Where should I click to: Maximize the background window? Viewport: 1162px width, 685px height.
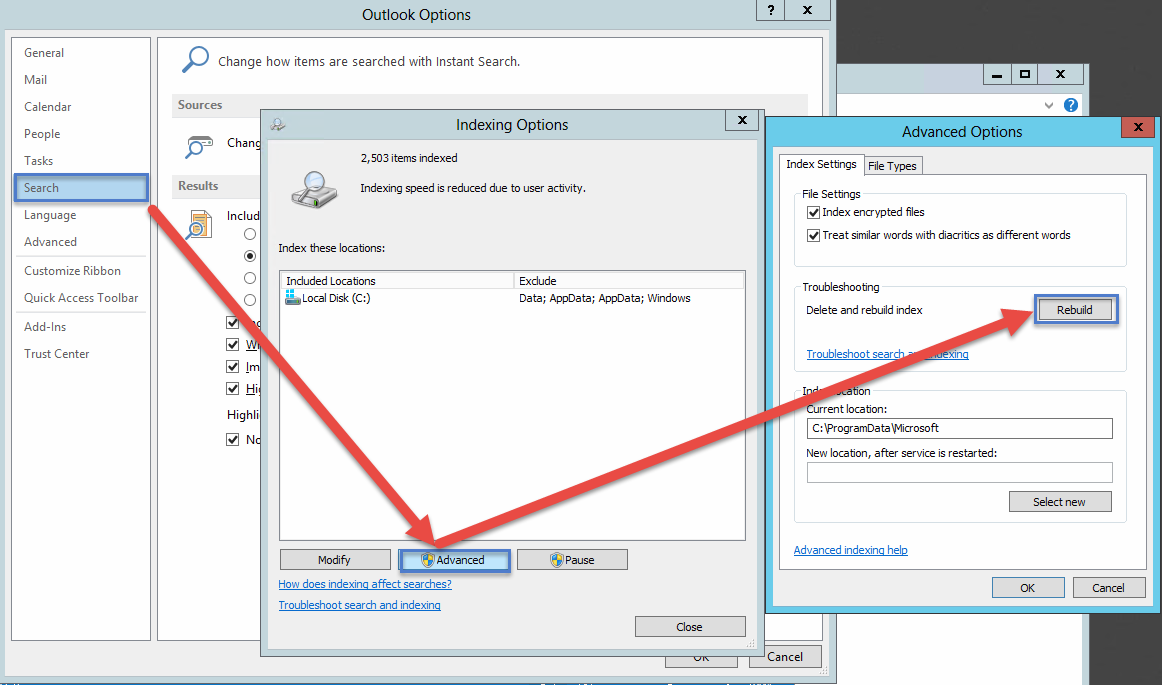point(1025,74)
